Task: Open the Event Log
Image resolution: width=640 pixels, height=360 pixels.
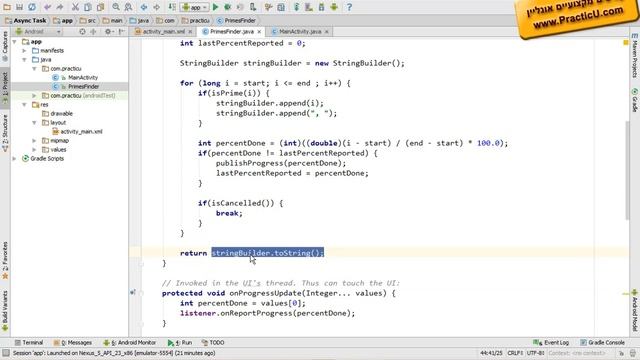Action: (x=551, y=342)
